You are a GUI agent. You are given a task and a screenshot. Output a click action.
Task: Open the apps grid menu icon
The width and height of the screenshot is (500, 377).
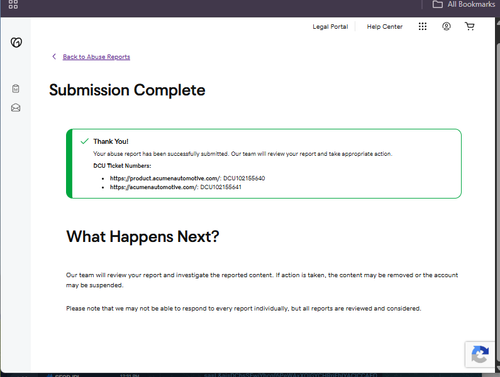click(x=422, y=26)
